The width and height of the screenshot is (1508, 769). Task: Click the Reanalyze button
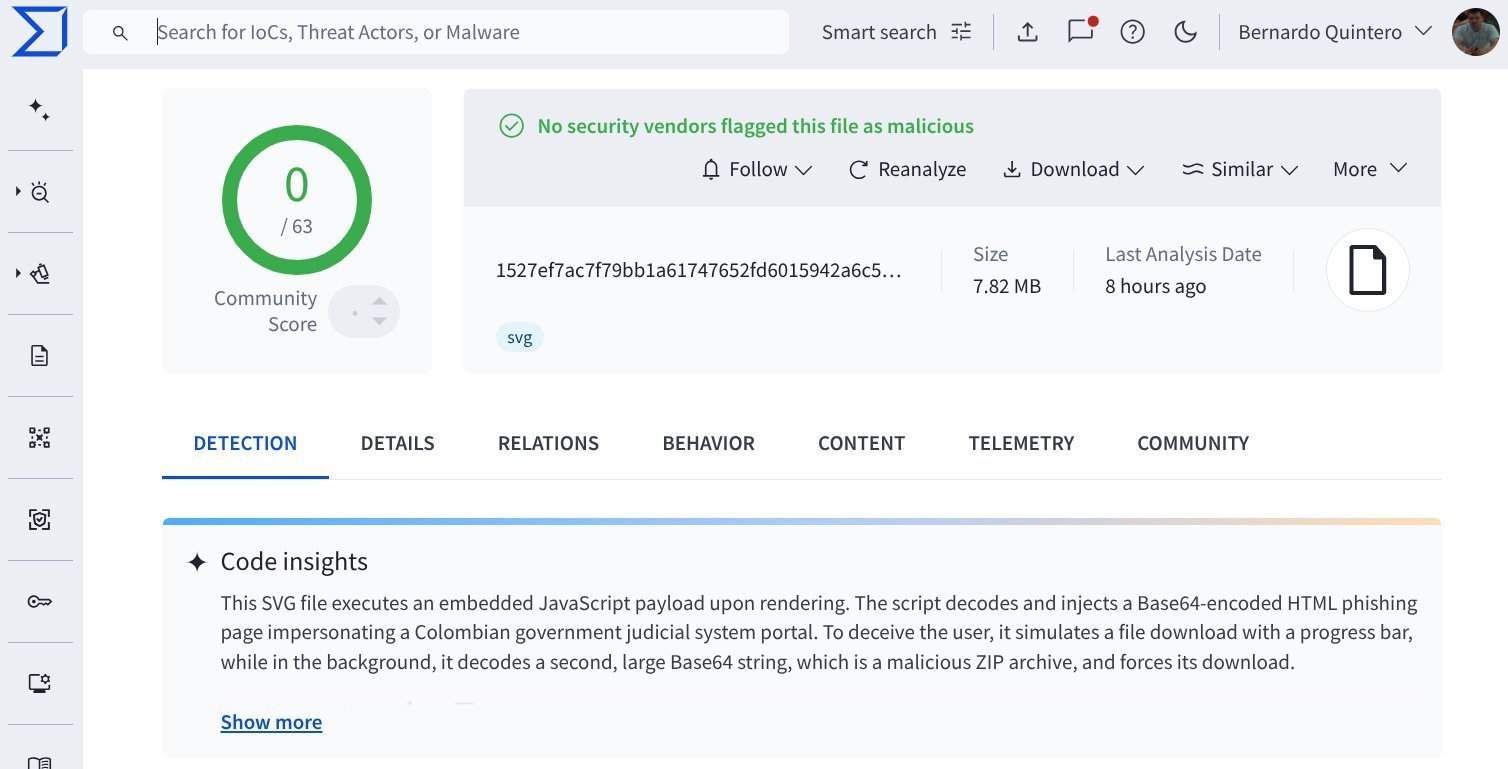(x=907, y=170)
